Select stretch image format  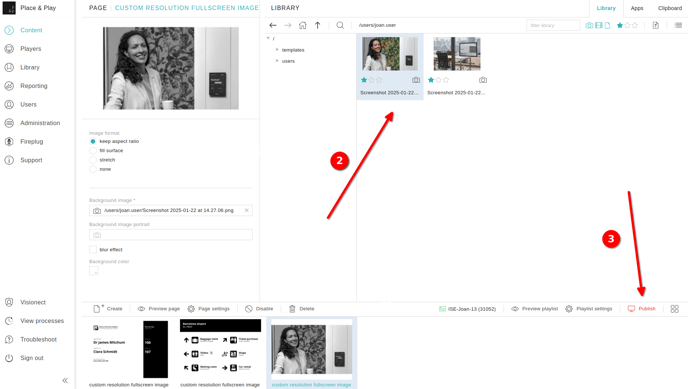93,160
